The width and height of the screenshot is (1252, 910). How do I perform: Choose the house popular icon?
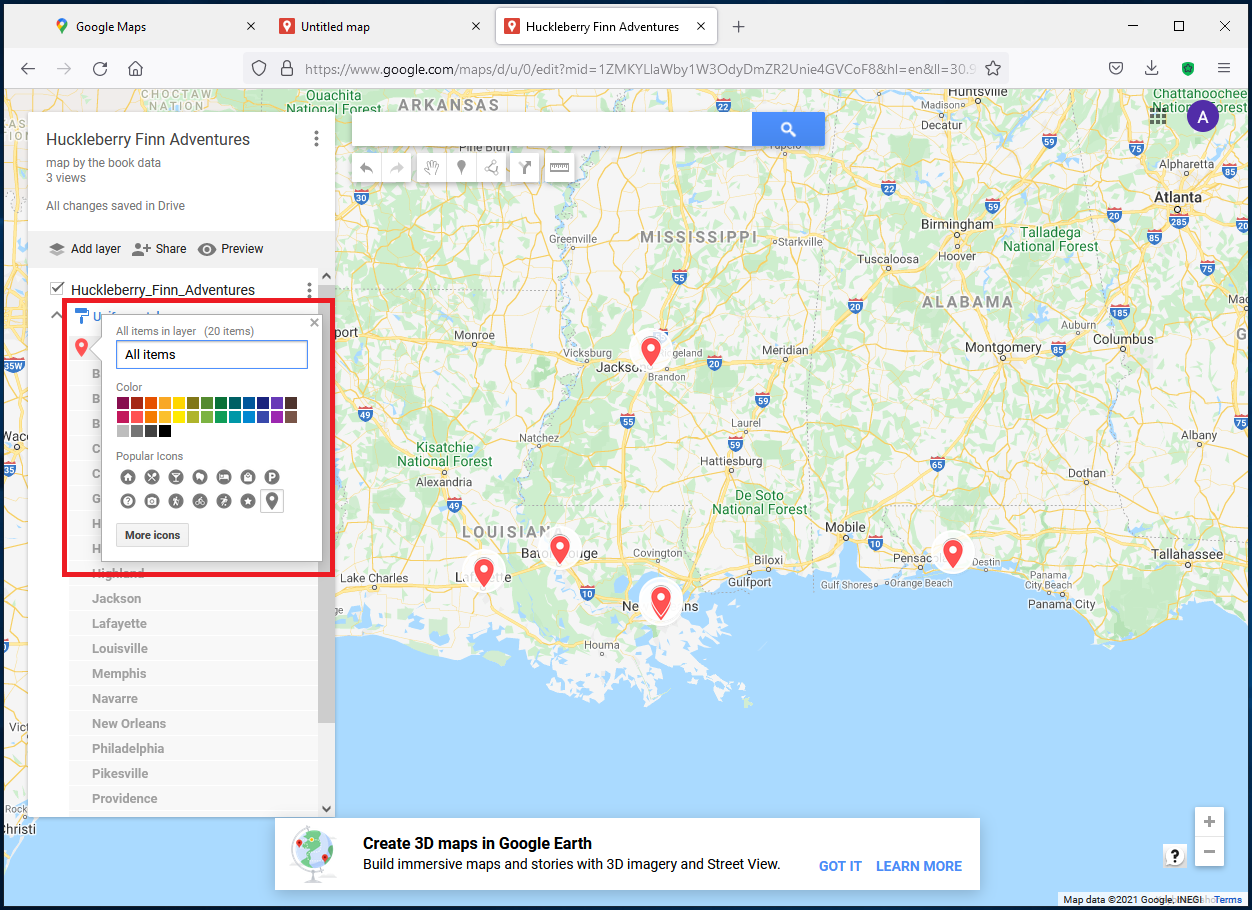128,477
